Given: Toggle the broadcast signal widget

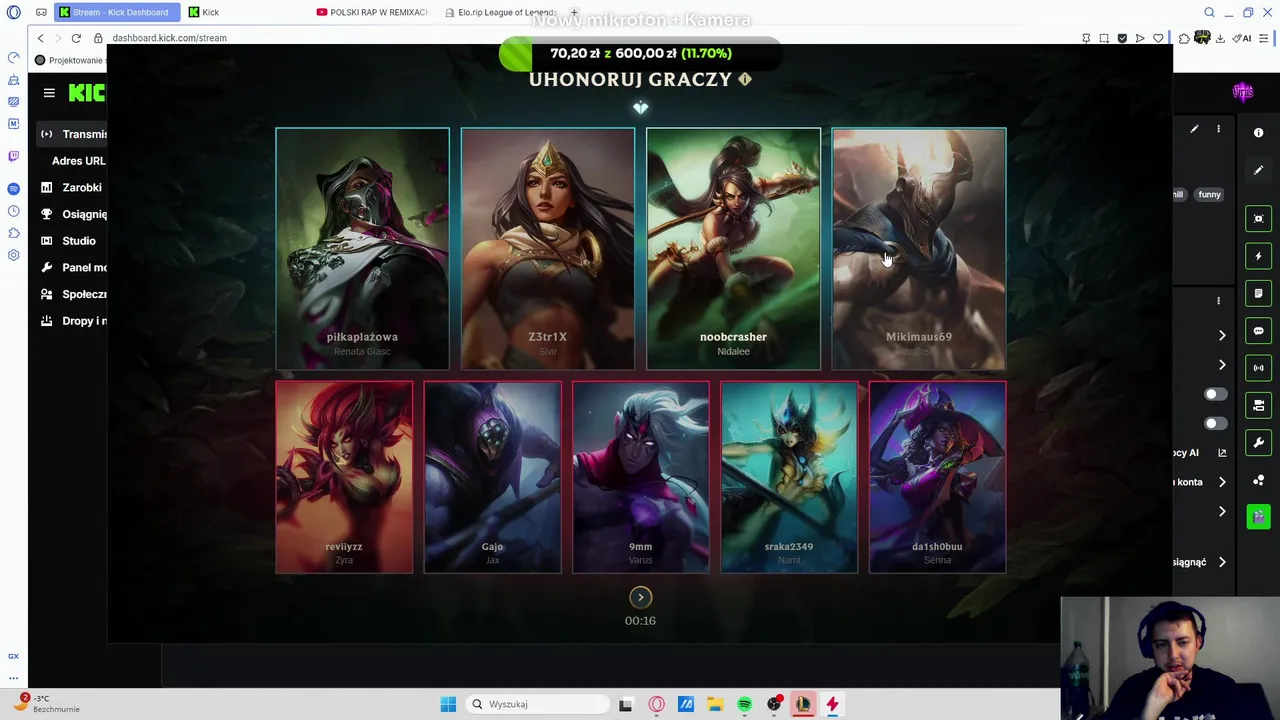Looking at the screenshot, I should coord(1259,368).
